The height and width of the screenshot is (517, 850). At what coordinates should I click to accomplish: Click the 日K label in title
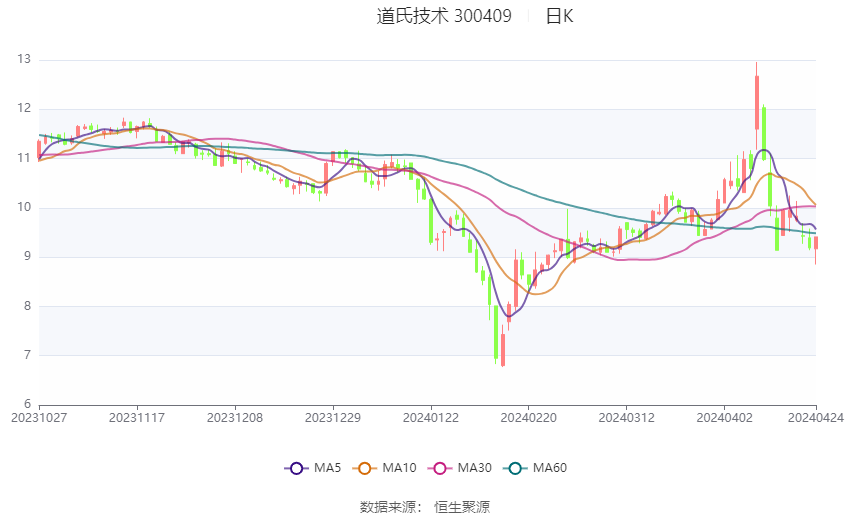pyautogui.click(x=559, y=16)
